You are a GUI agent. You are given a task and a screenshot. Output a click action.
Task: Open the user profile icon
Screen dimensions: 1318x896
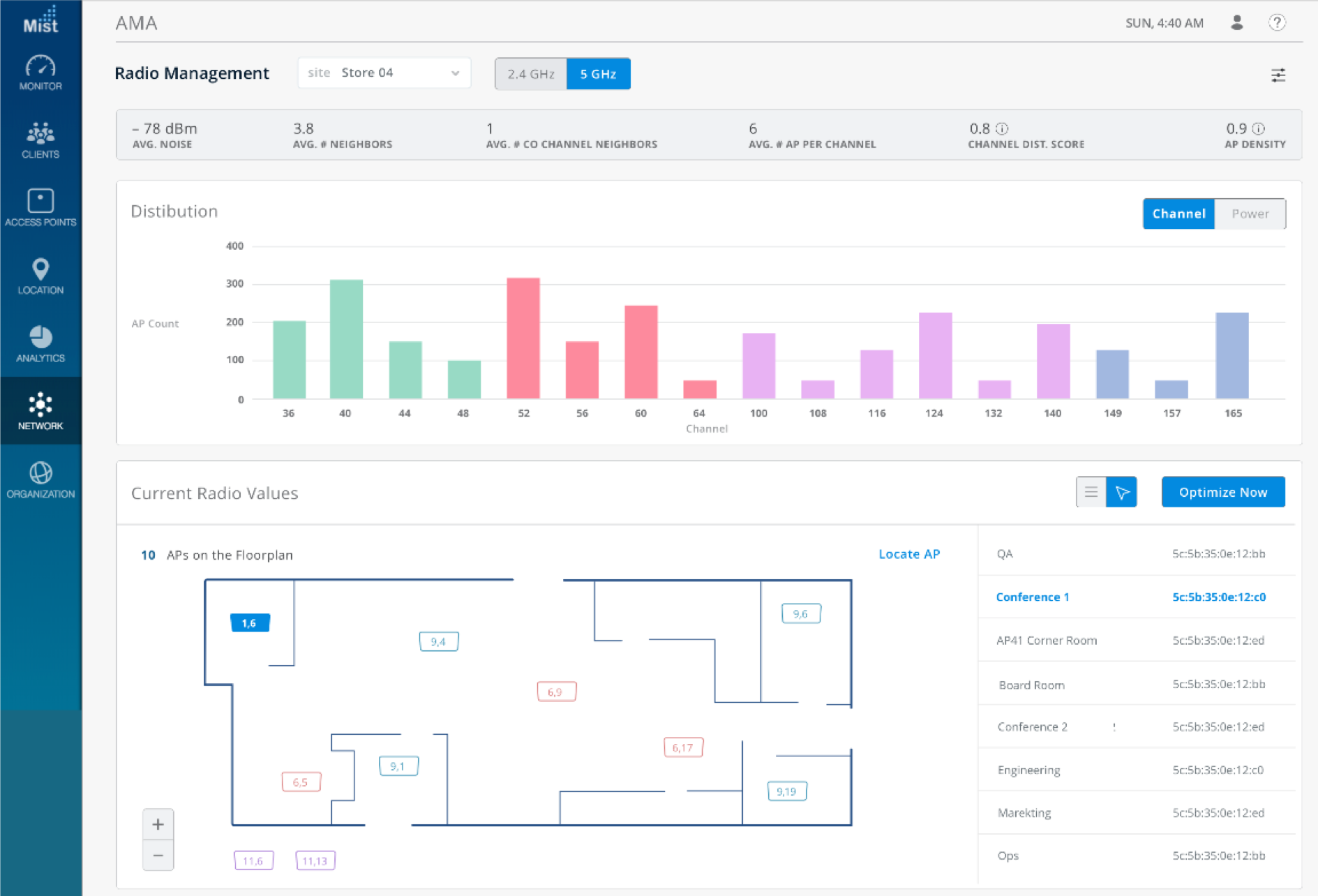click(1236, 22)
